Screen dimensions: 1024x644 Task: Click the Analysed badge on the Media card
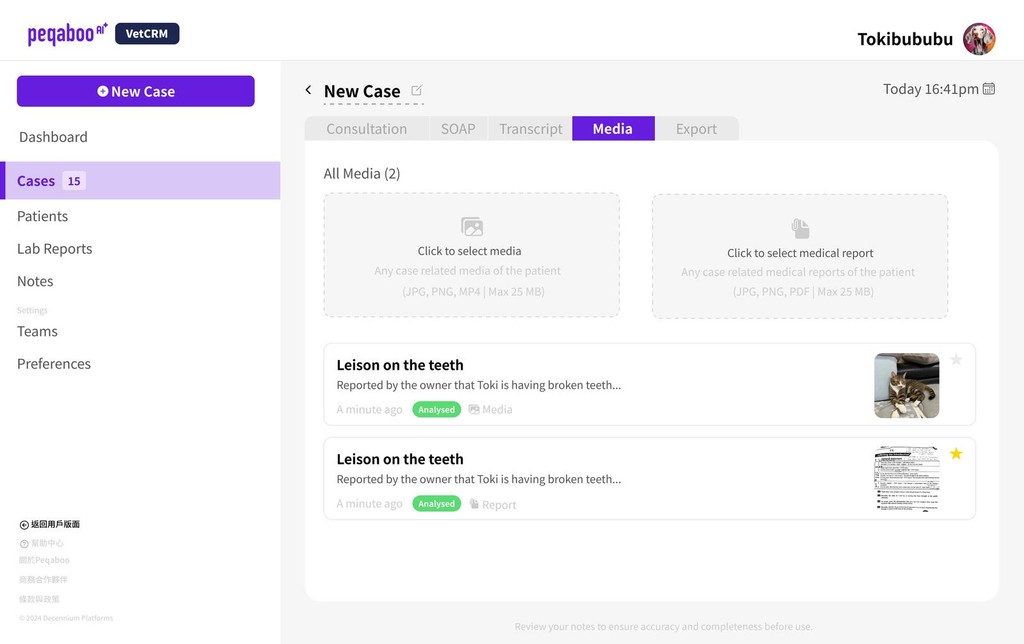[x=436, y=410]
